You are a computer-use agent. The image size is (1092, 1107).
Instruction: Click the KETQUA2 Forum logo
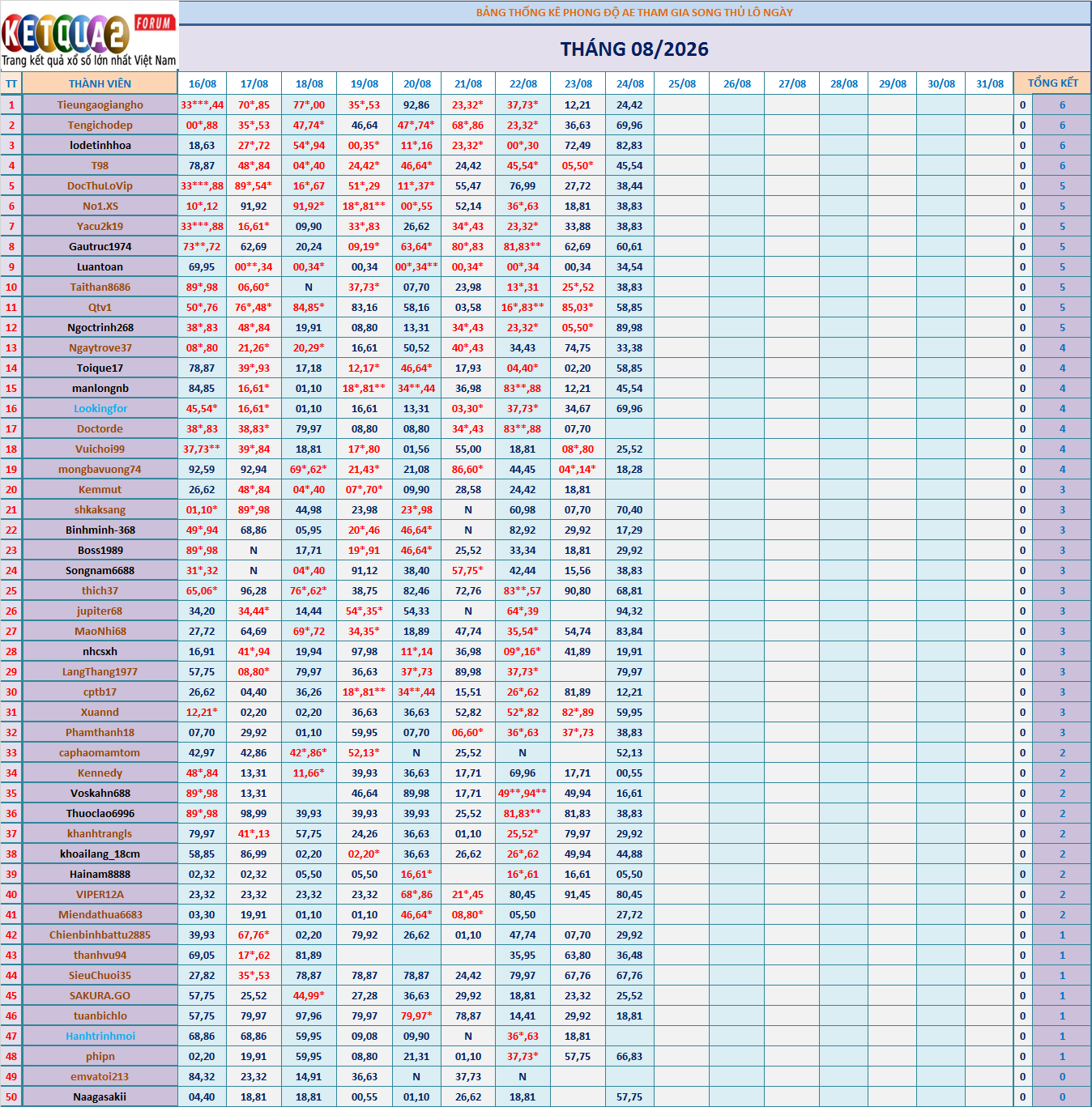tap(89, 36)
